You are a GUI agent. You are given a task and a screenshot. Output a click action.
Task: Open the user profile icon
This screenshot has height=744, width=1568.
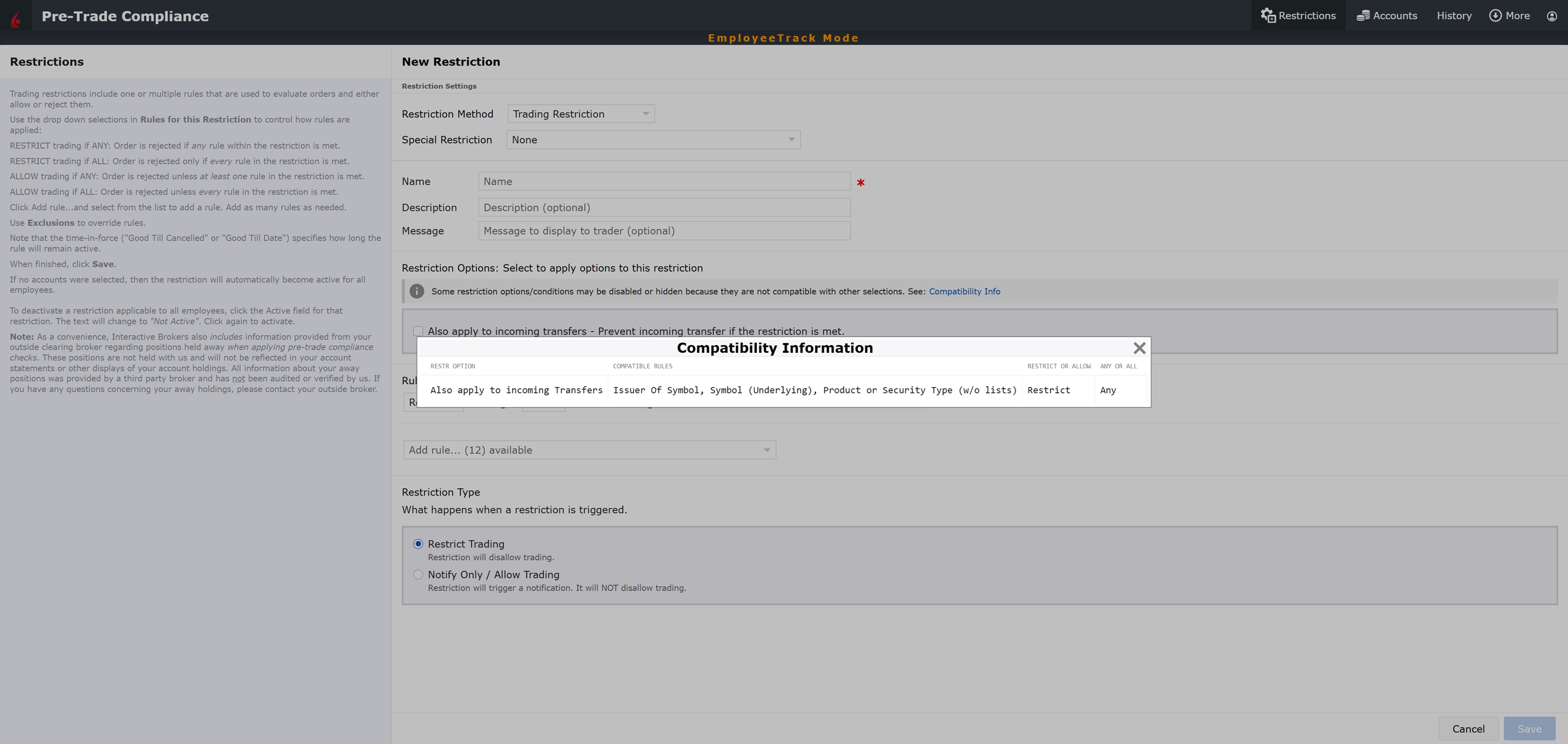tap(1551, 16)
